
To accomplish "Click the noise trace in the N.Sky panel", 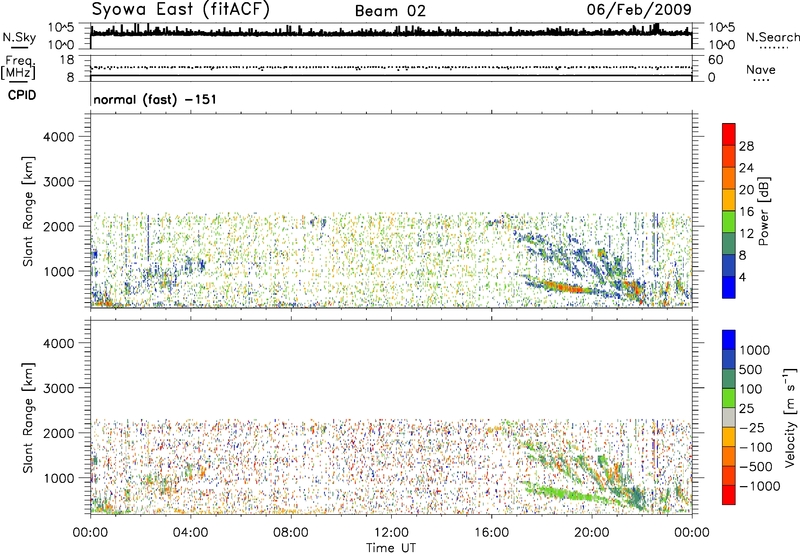I will point(391,33).
